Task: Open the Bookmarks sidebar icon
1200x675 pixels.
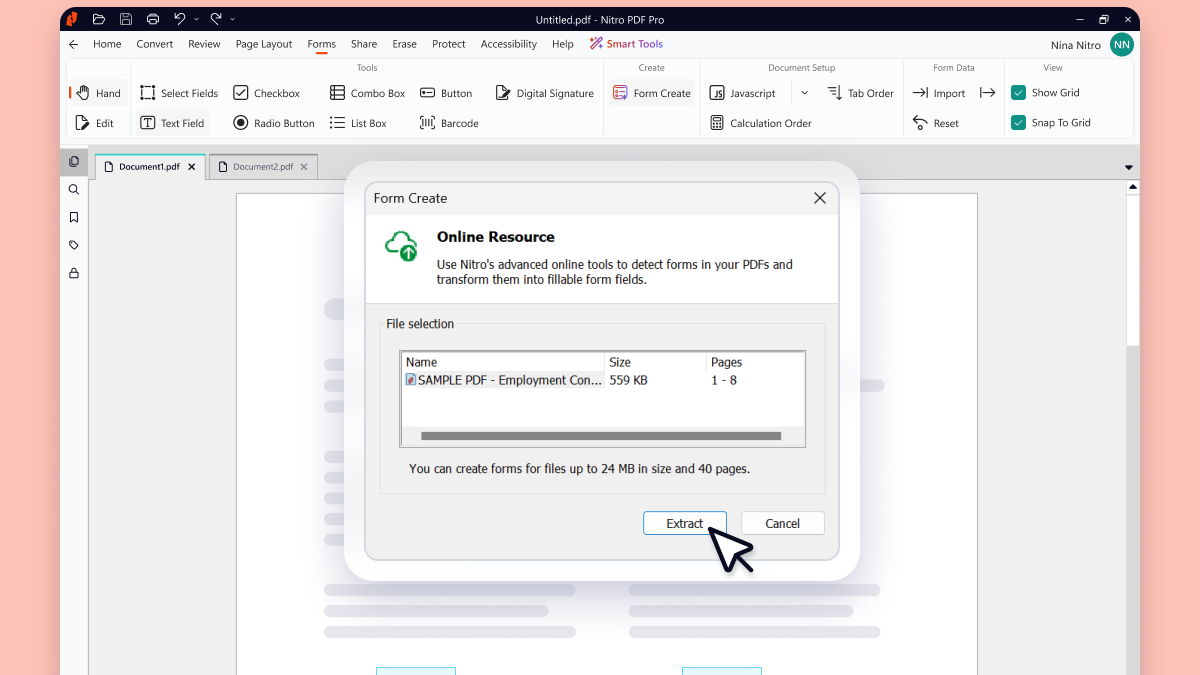Action: coord(74,217)
